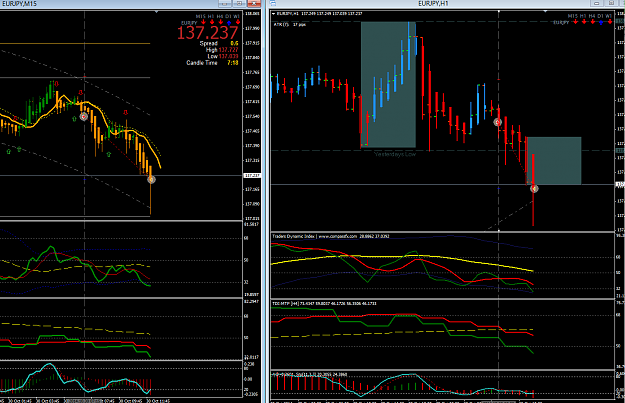
Task: Click the TDI MTF indicator label
Action: [x=324, y=303]
